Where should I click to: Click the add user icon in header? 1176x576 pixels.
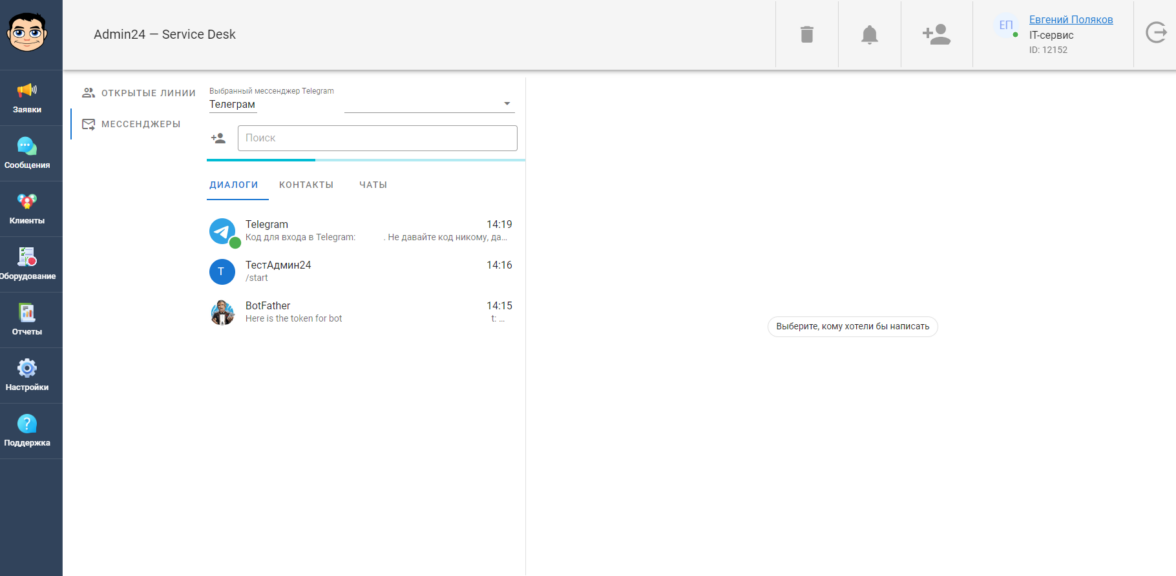click(936, 35)
